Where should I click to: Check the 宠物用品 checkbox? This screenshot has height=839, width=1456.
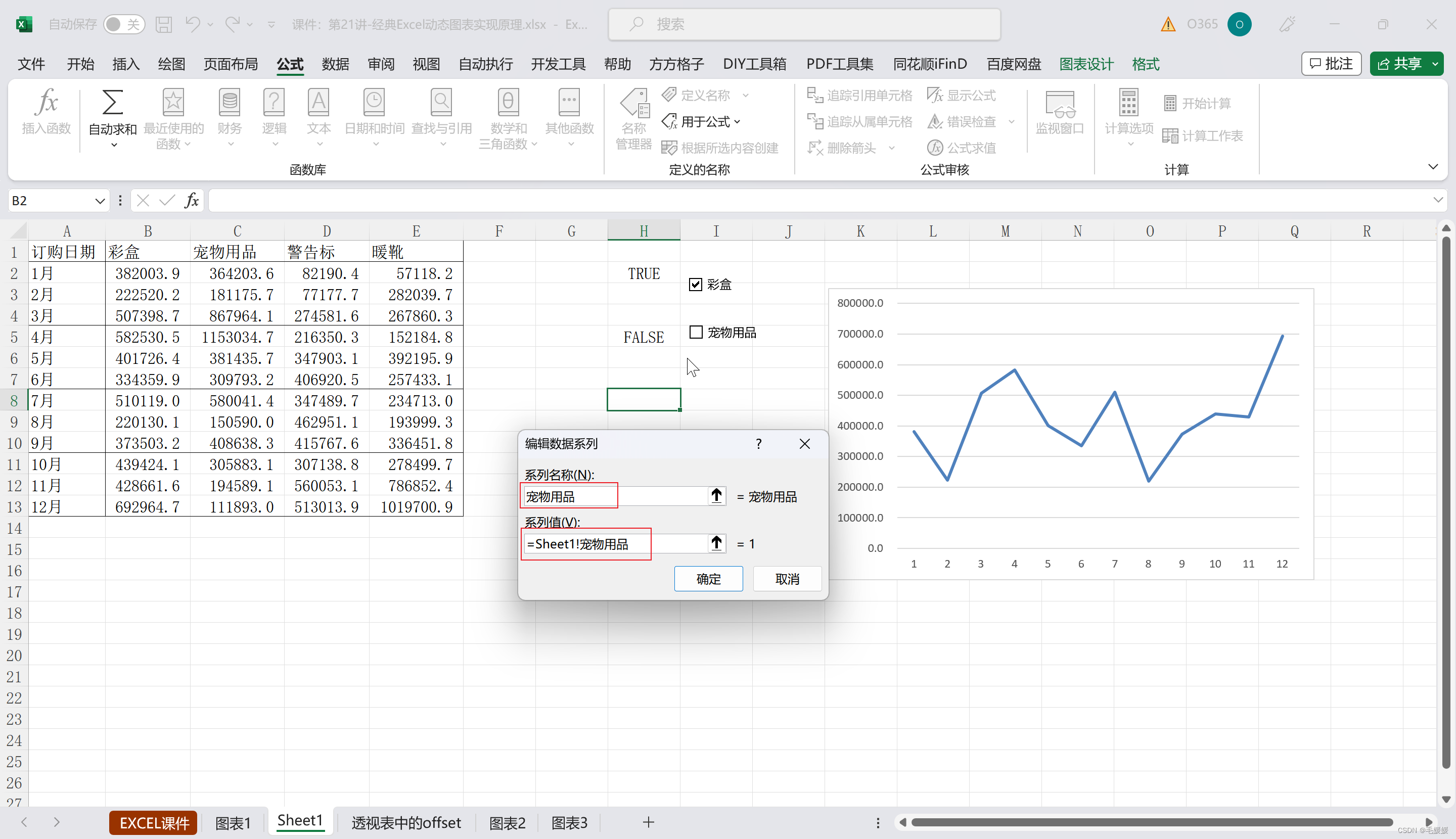coord(696,333)
